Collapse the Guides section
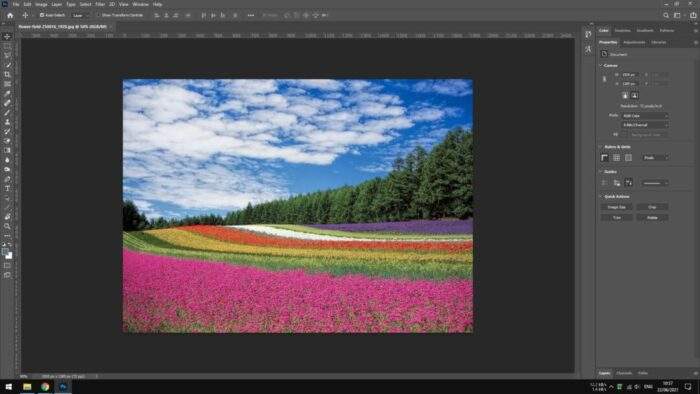 pos(600,172)
